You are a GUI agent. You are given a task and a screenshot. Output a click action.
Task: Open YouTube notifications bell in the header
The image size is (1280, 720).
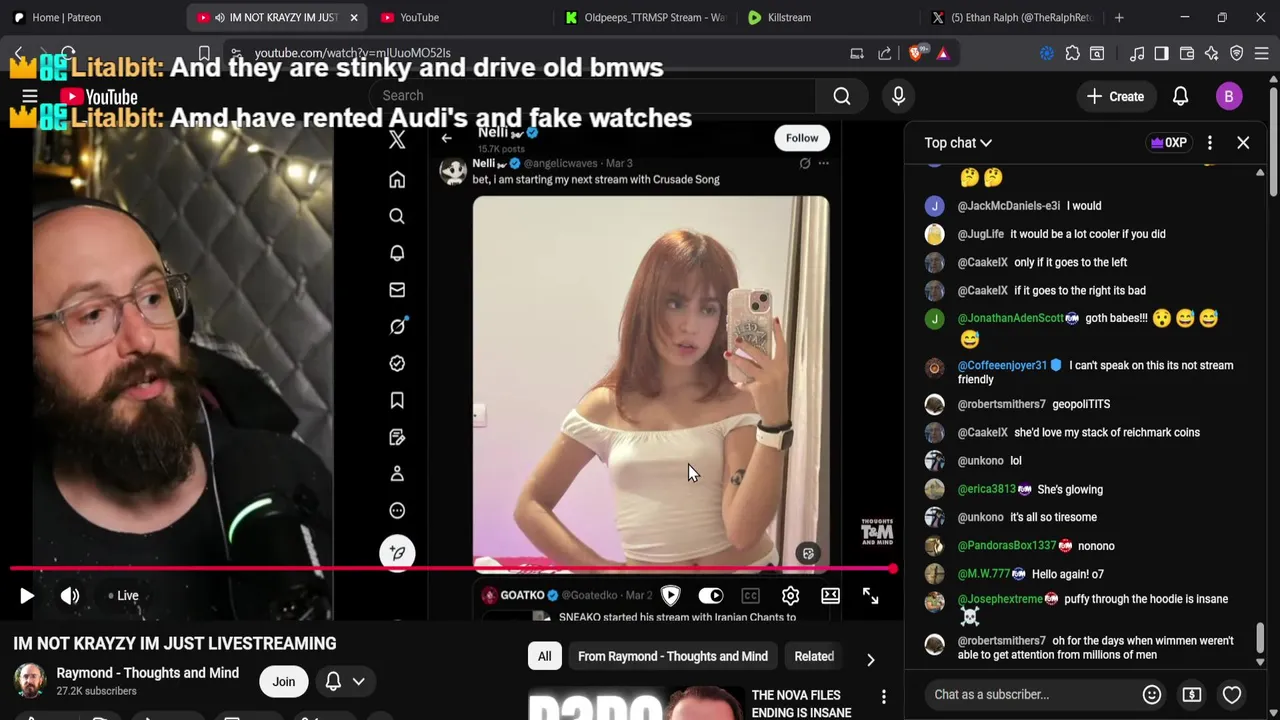[x=1180, y=96]
